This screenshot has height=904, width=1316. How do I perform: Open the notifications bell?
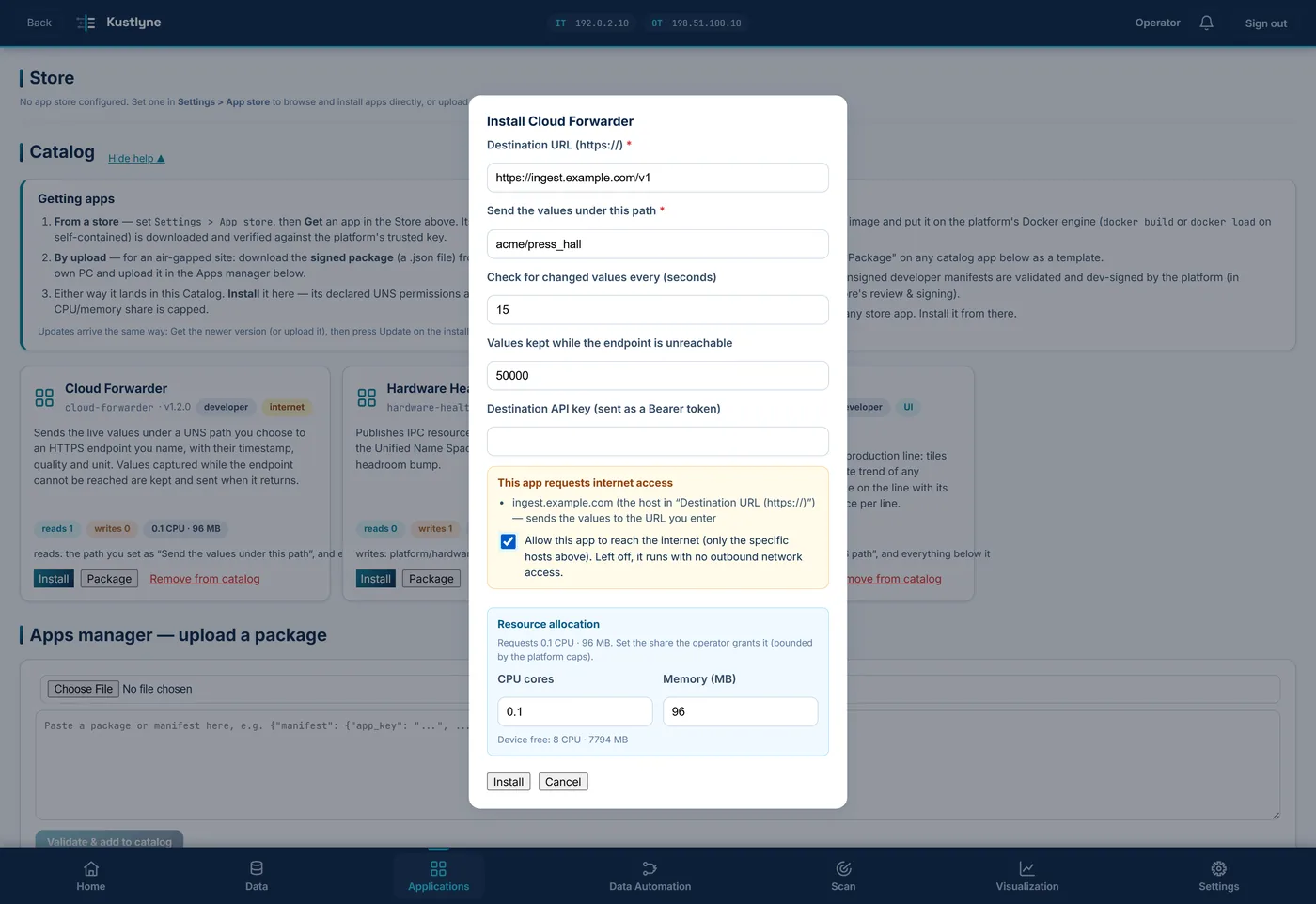tap(1206, 23)
